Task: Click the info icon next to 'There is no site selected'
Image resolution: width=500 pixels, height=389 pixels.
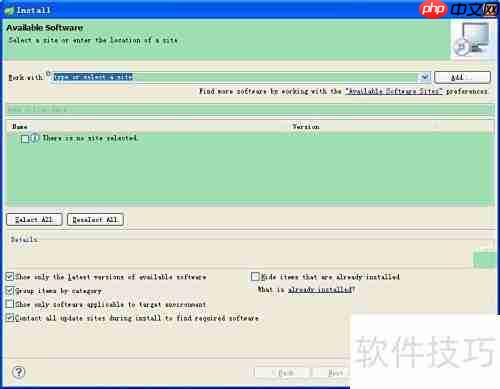Action: point(35,138)
